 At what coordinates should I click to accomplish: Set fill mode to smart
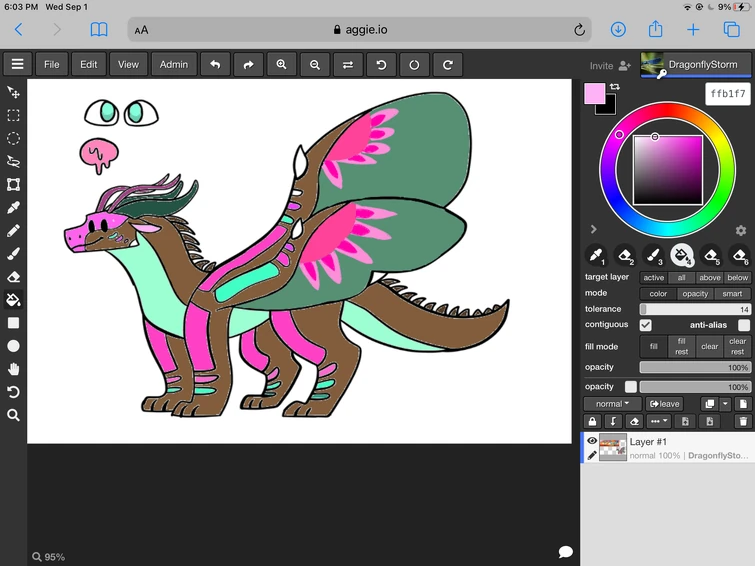(732, 294)
